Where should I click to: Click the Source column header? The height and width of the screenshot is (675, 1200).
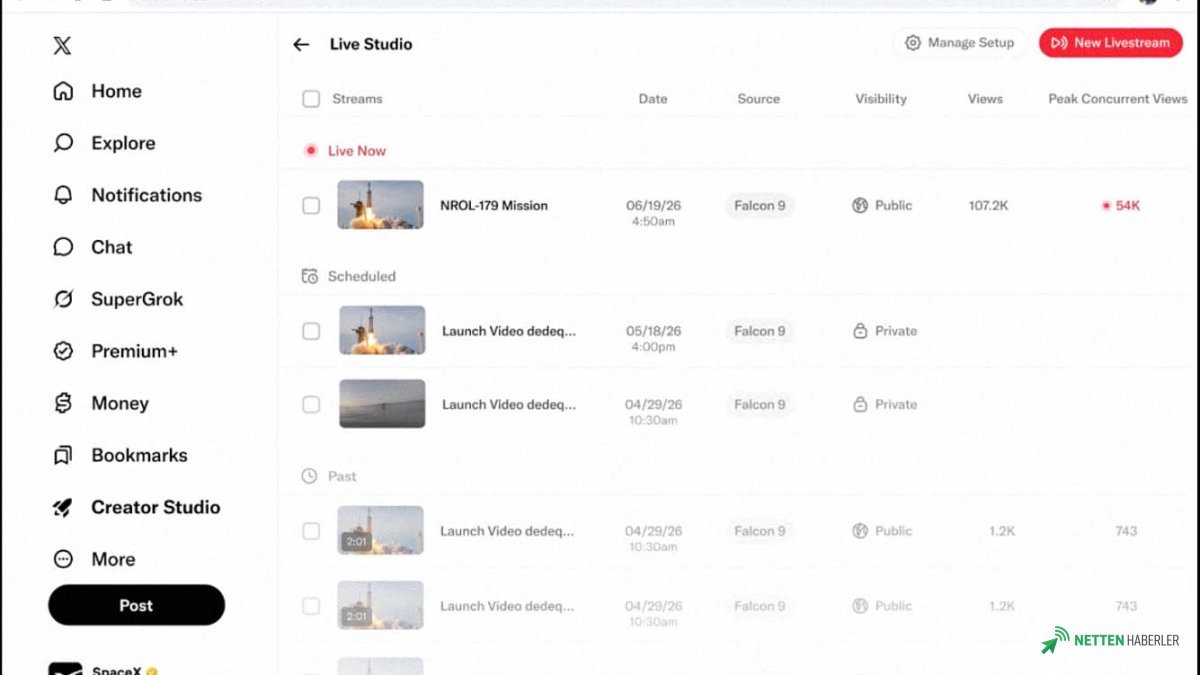759,99
